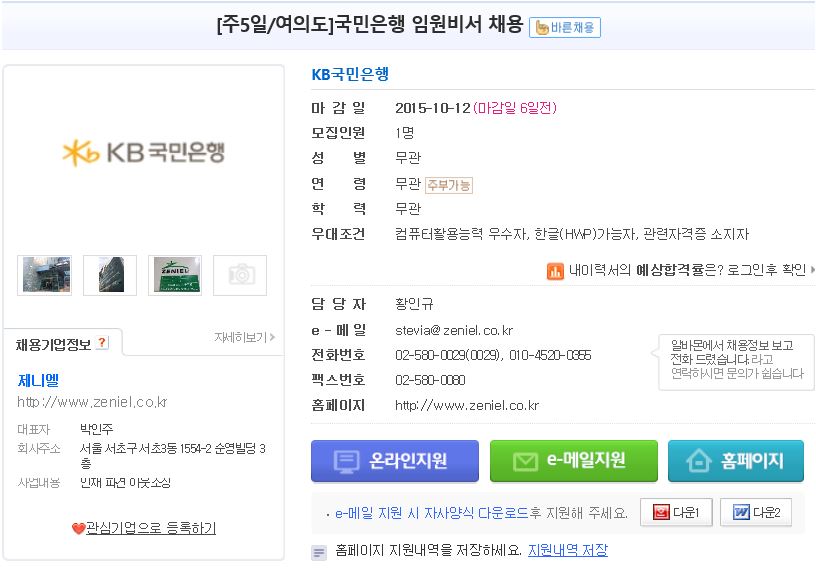816x578 pixels.
Task: Click the note icon beside 홈페이지 지원내역
Action: [319, 553]
